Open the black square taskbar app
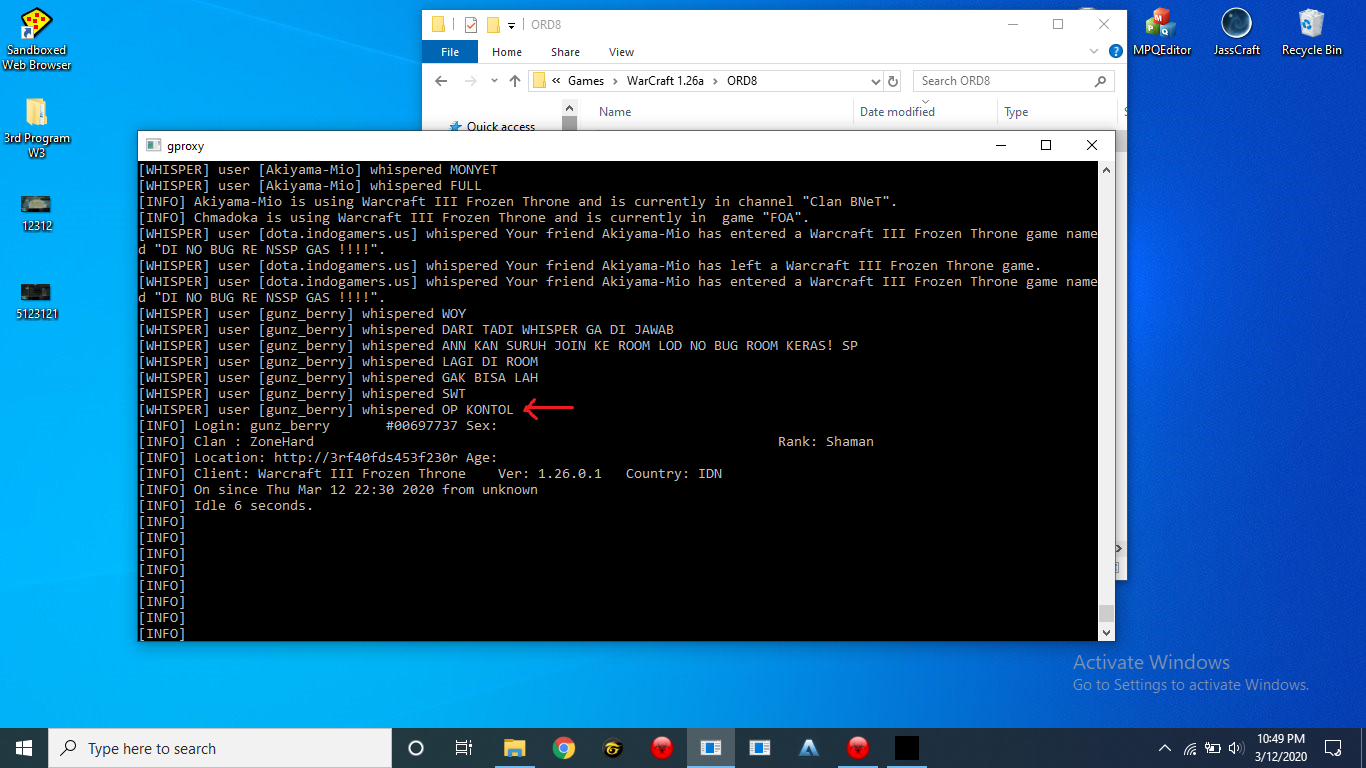 point(906,748)
